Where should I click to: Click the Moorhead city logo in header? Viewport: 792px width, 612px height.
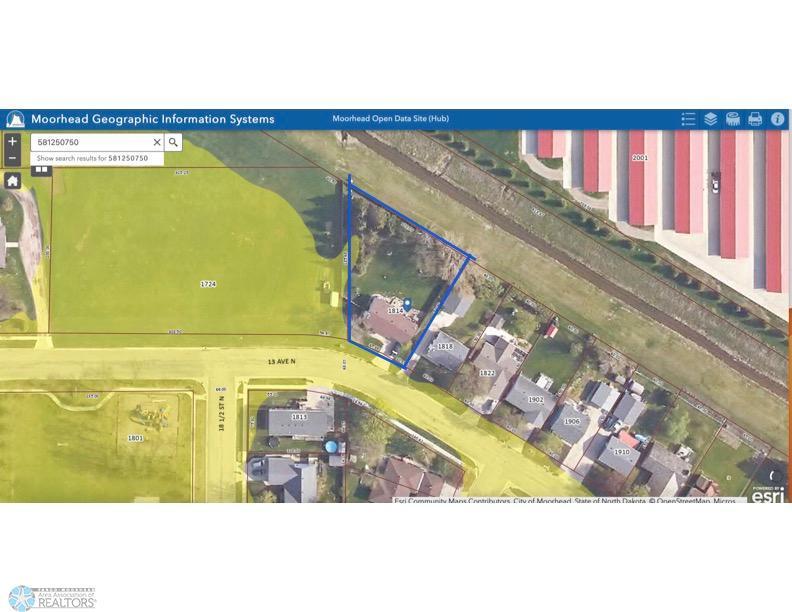click(15, 120)
